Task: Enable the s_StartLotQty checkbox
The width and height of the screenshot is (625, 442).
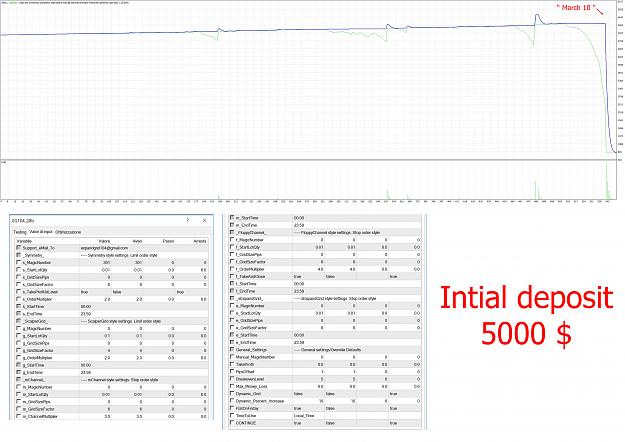Action: pyautogui.click(x=18, y=270)
